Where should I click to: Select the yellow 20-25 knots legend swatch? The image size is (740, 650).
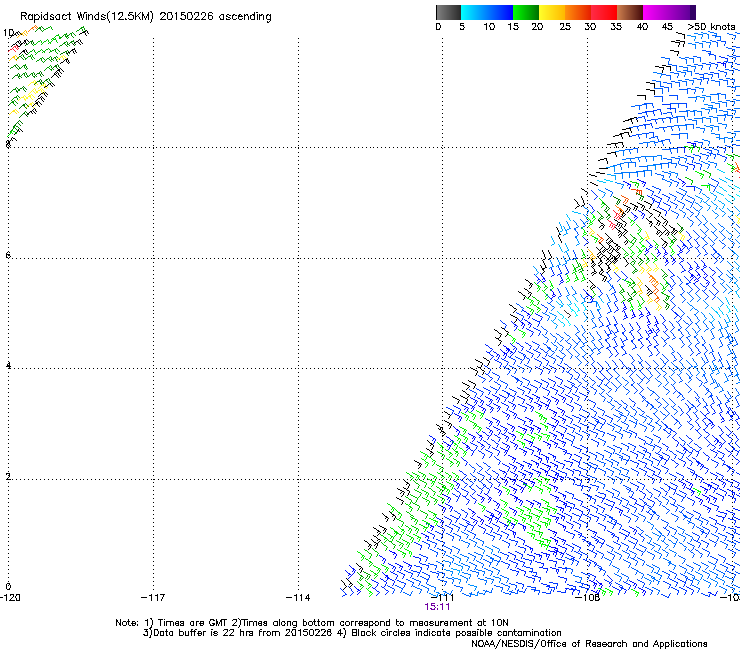tap(552, 12)
